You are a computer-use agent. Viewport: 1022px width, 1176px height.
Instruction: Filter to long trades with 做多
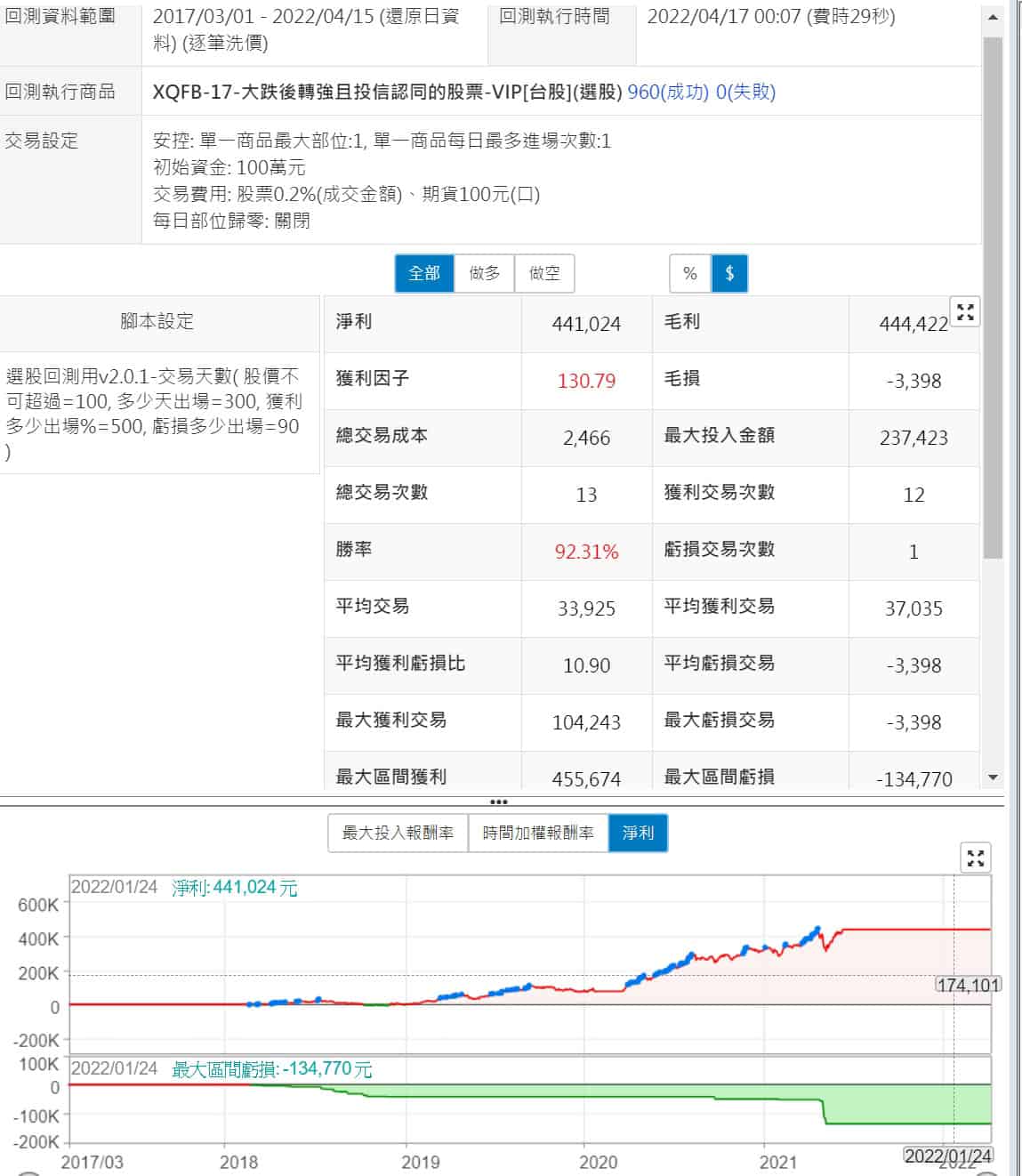[x=485, y=274]
